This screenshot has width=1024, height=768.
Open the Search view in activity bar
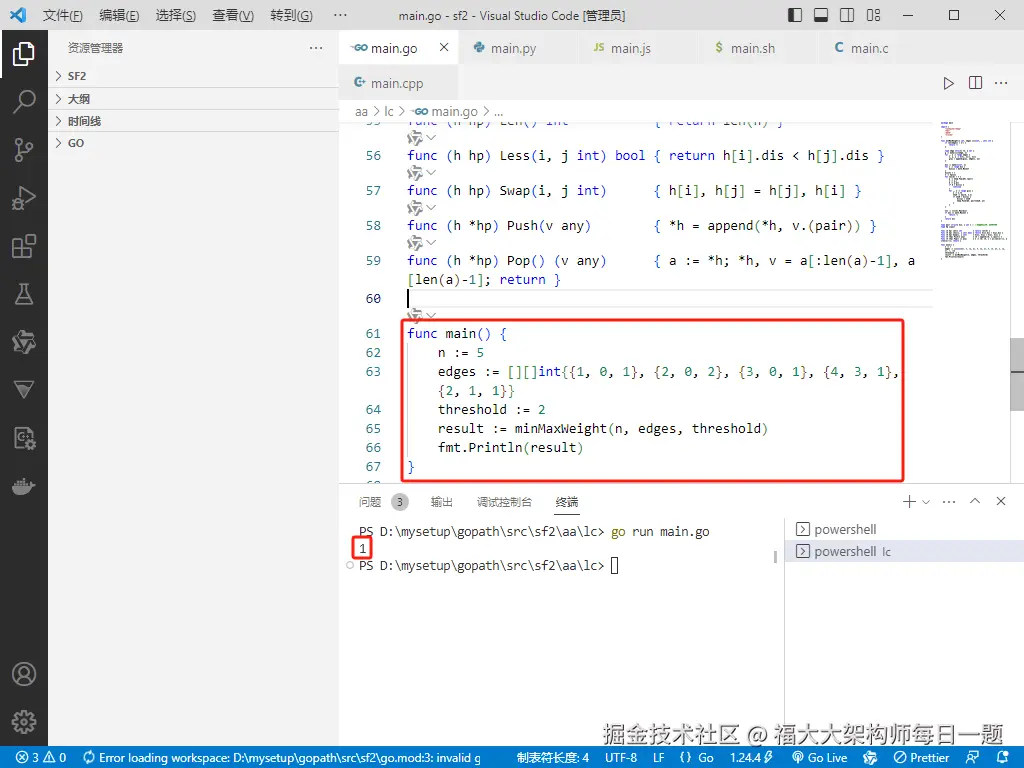click(x=24, y=102)
